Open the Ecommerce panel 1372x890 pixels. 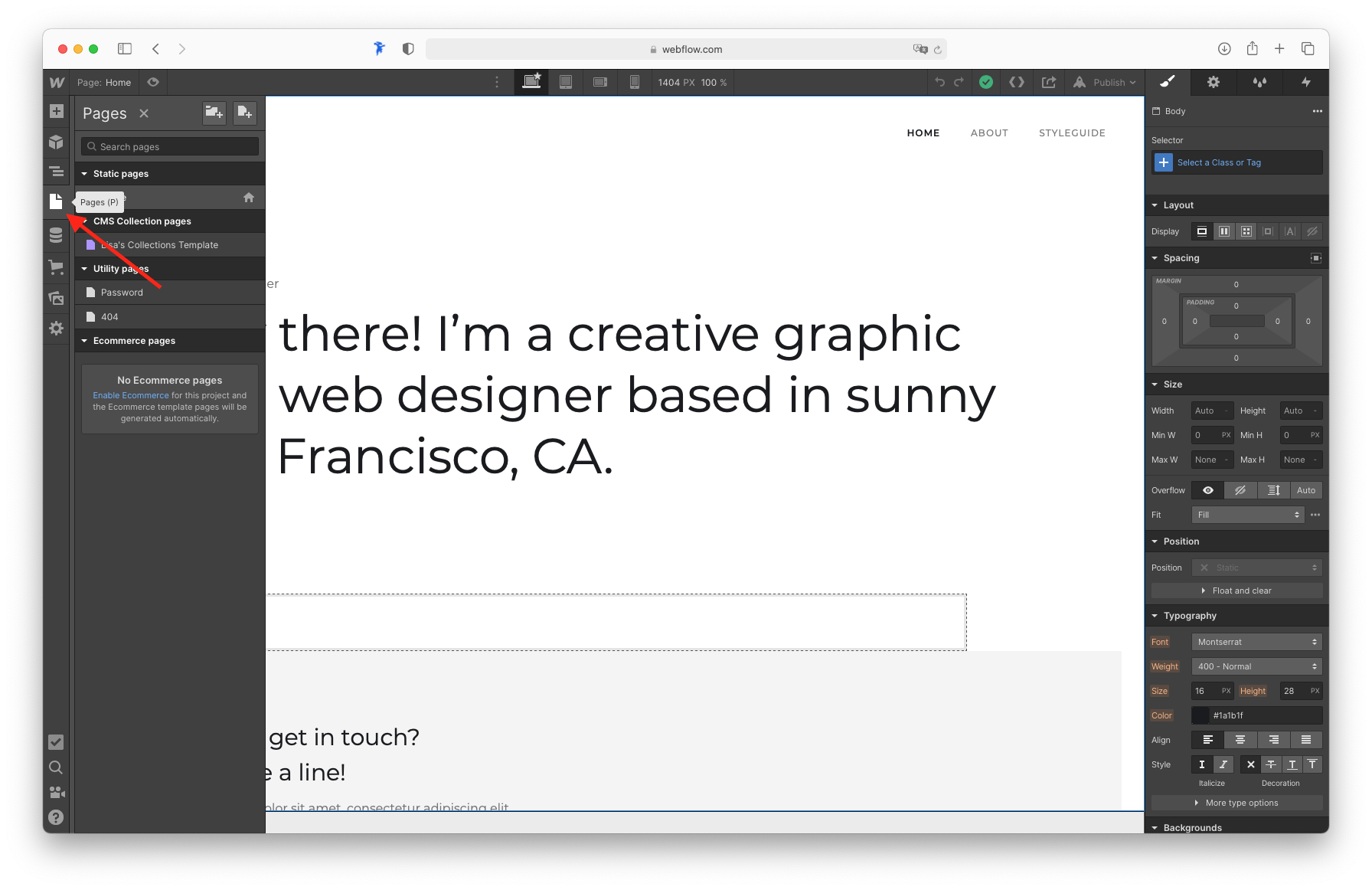[x=56, y=266]
